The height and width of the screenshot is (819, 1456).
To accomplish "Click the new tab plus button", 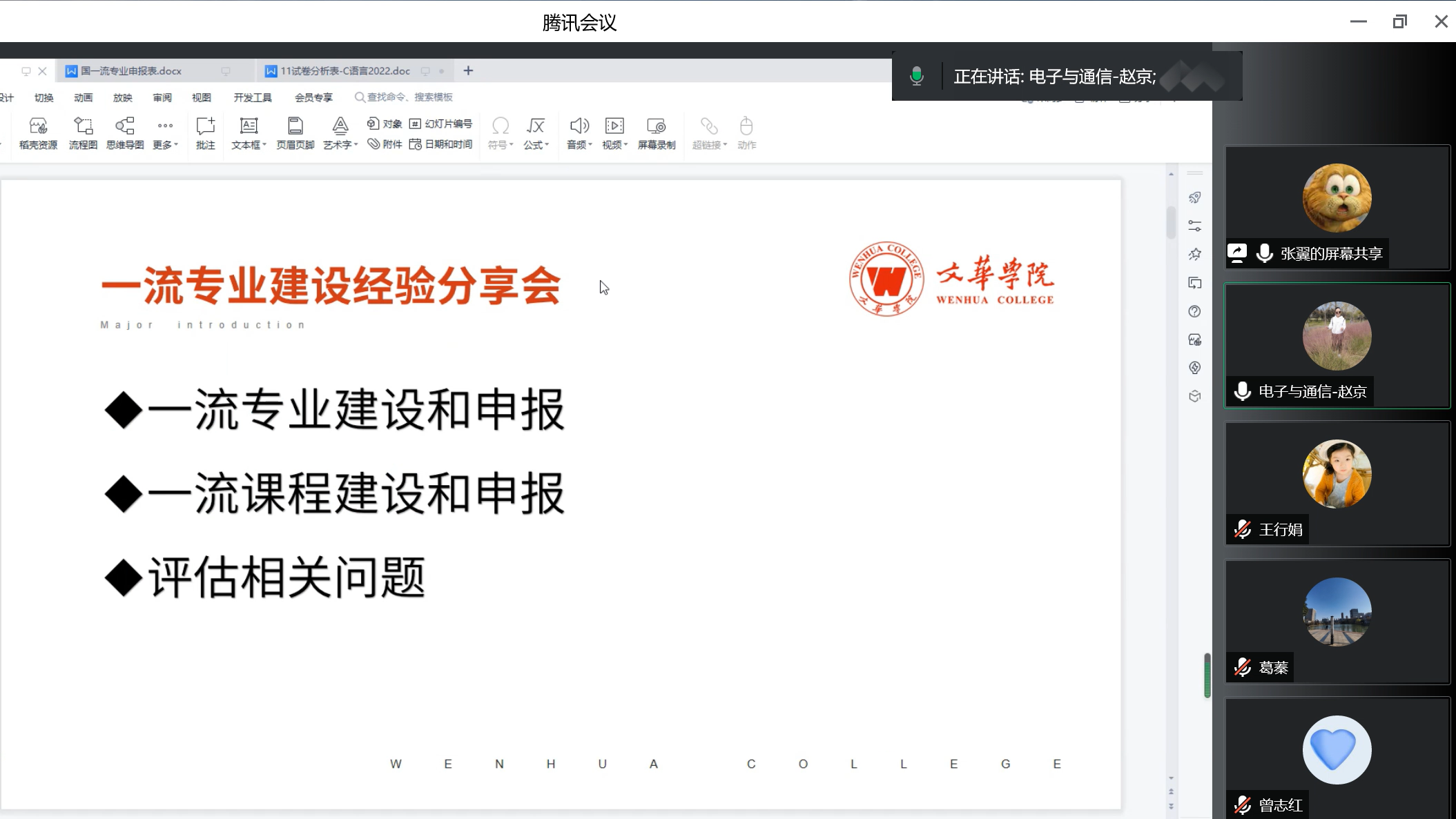I will coord(468,71).
